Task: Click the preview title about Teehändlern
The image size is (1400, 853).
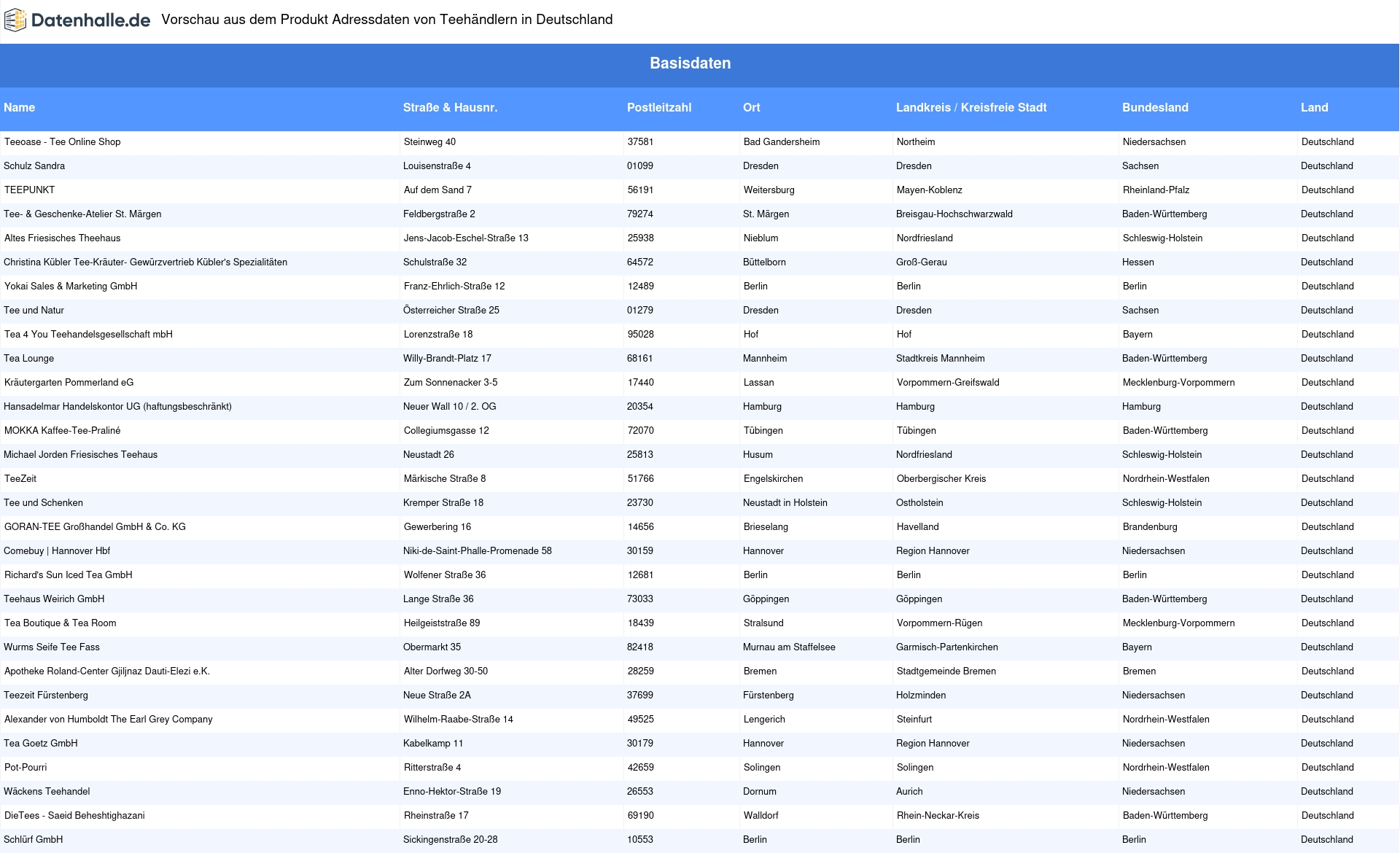Action: tap(387, 20)
